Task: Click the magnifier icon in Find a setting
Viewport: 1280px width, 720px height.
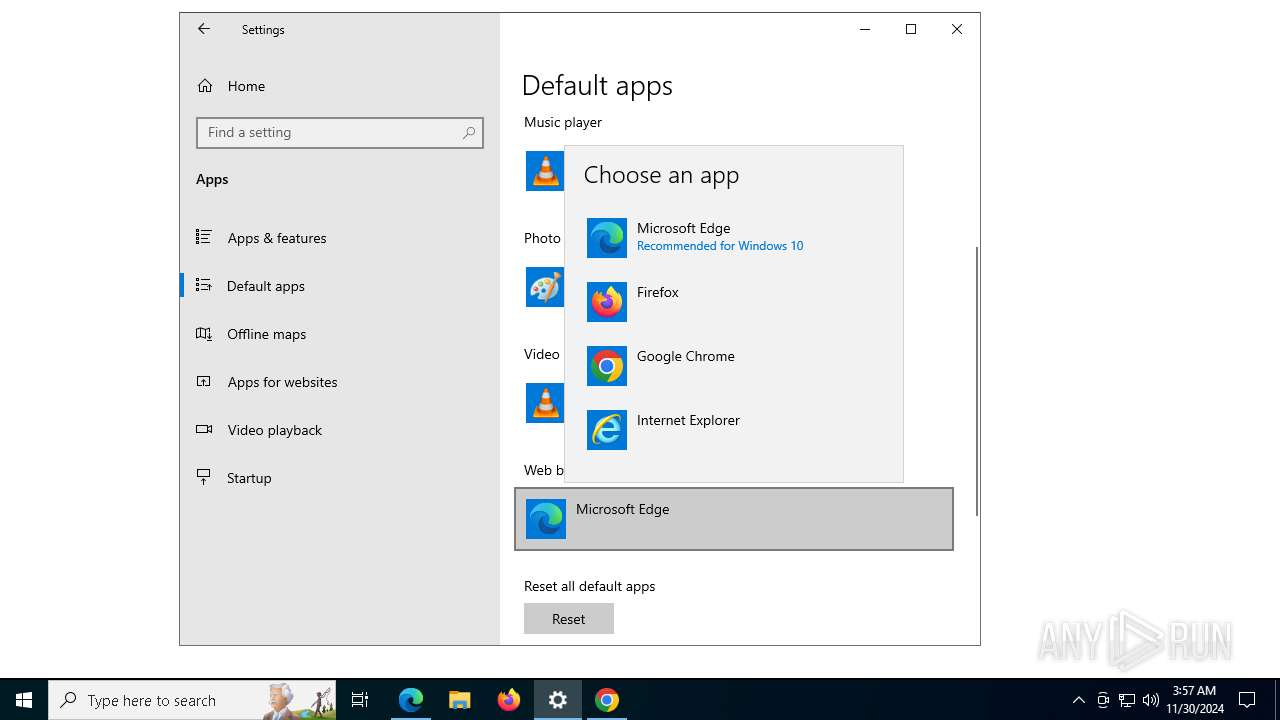Action: pyautogui.click(x=469, y=132)
